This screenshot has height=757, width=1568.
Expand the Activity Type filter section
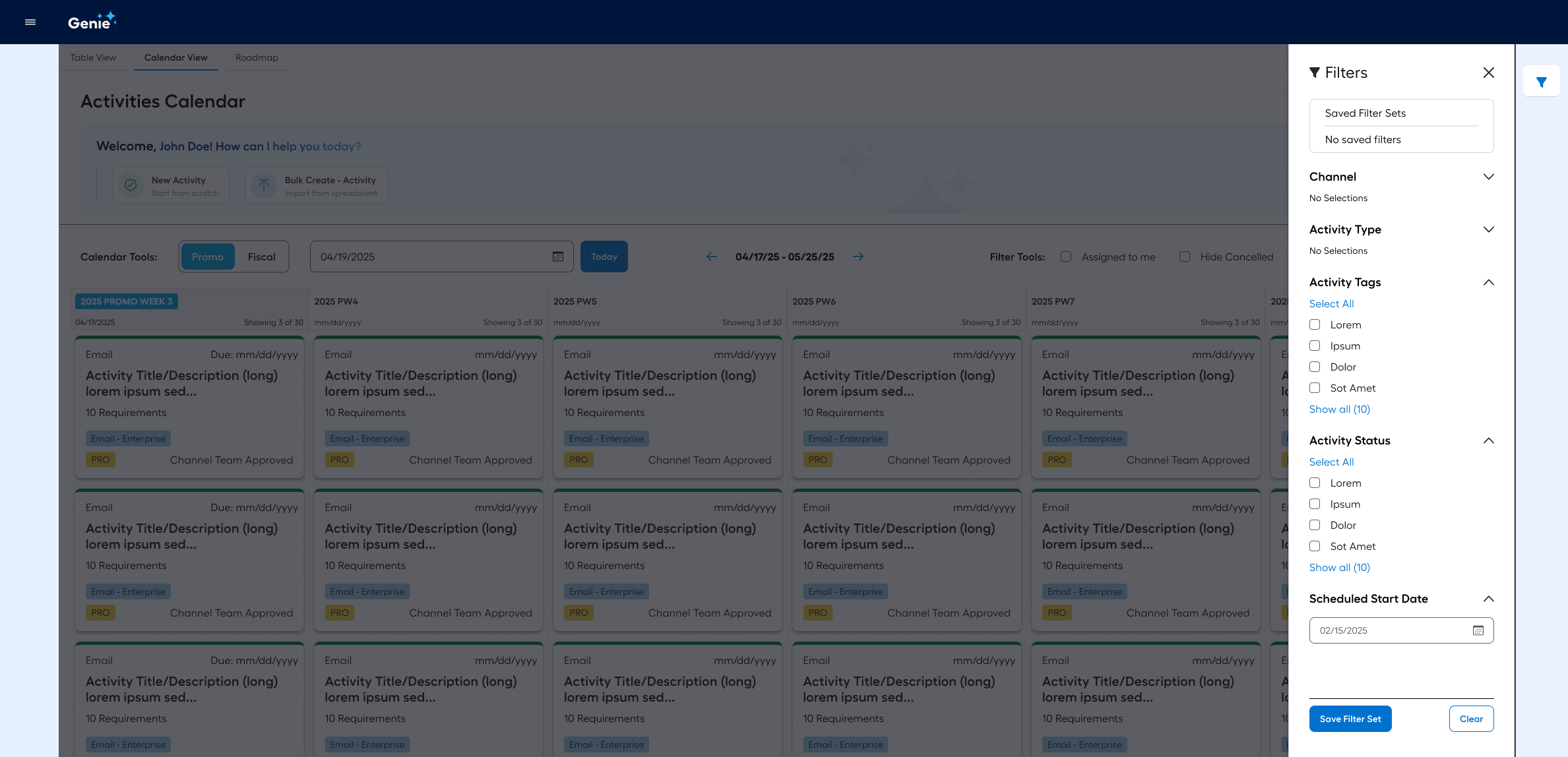1488,229
